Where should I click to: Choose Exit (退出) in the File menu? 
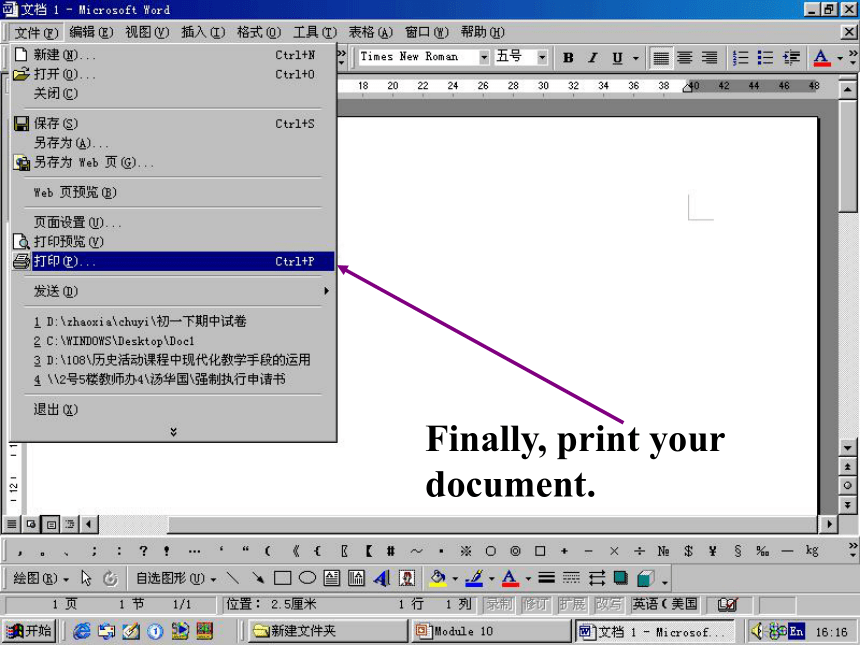point(173,409)
